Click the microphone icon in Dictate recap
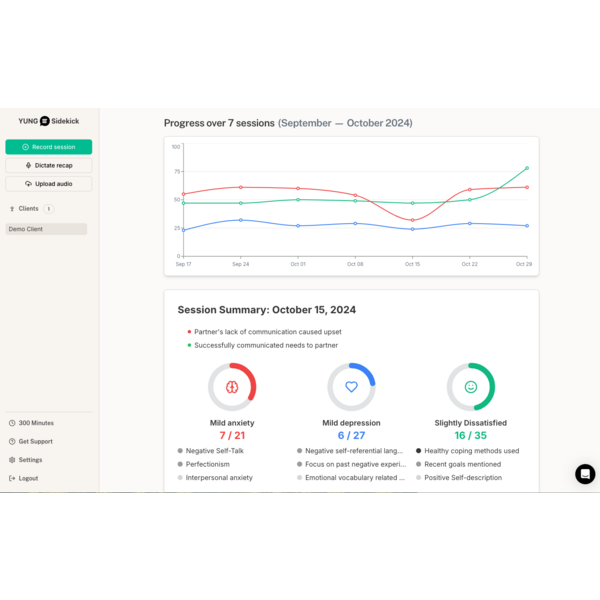 (x=28, y=165)
